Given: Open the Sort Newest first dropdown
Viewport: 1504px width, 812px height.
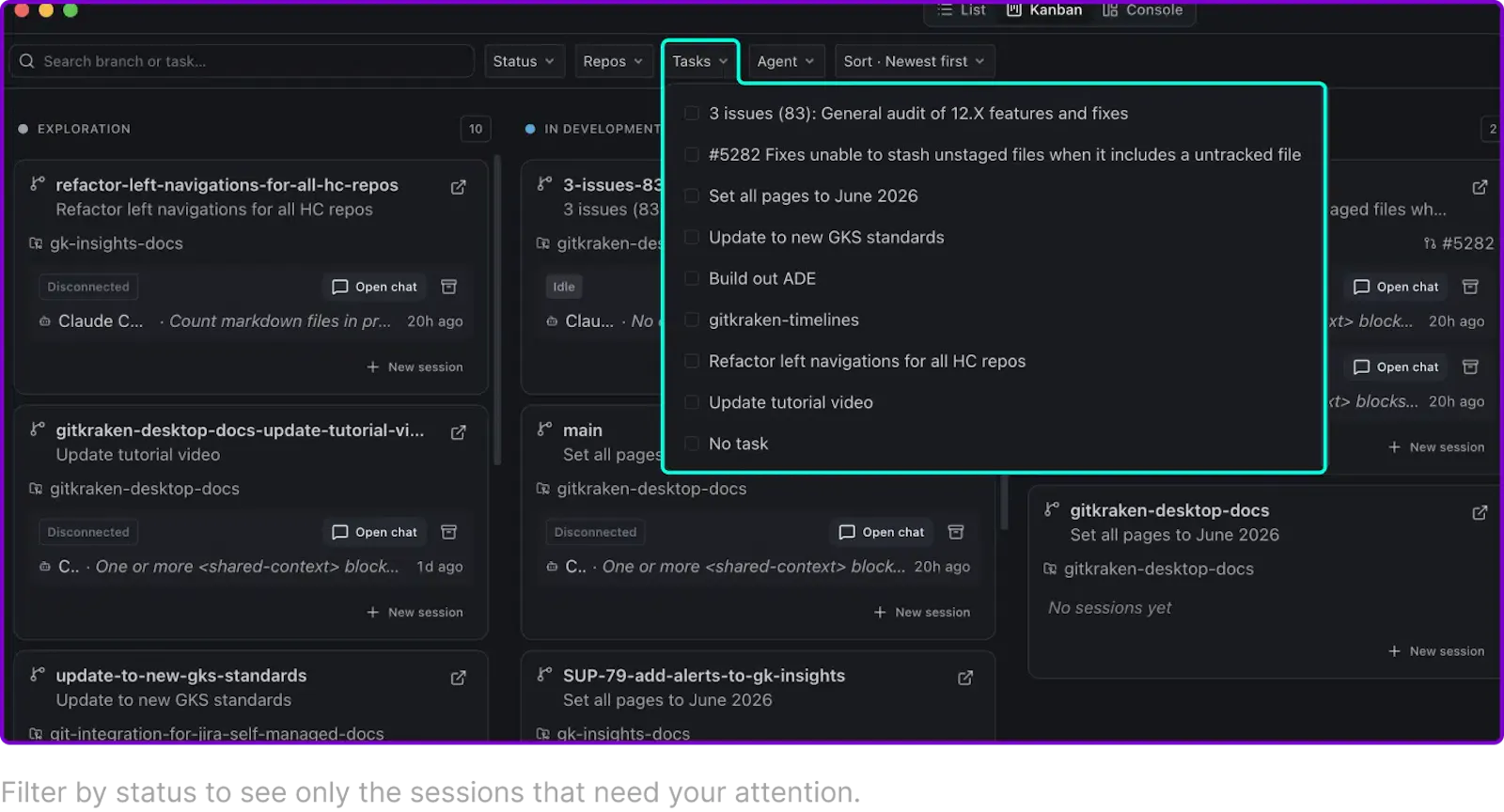Looking at the screenshot, I should (914, 61).
